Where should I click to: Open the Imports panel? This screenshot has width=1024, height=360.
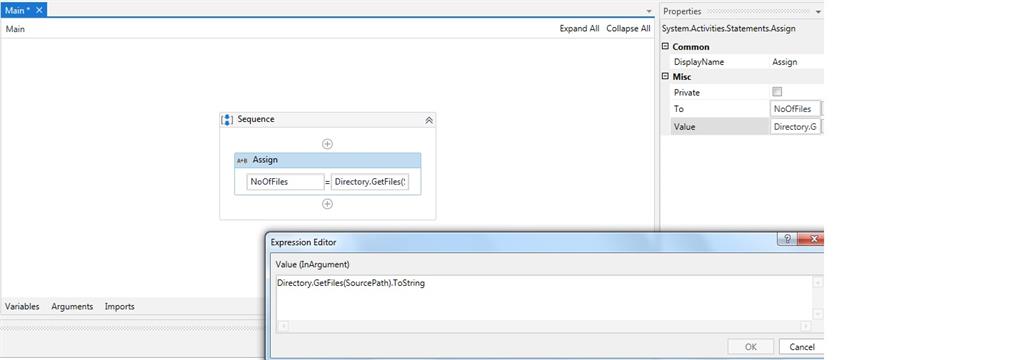(120, 306)
